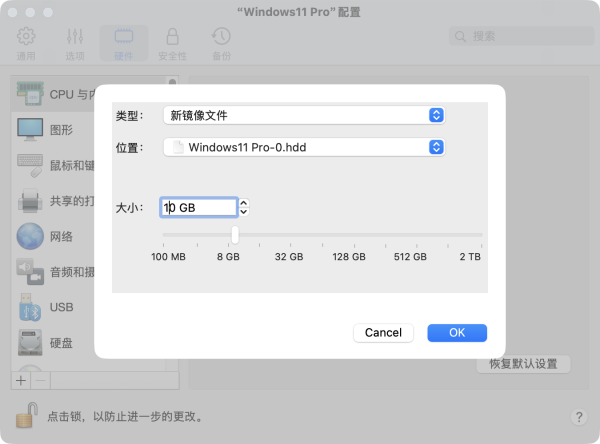Click the 搜索 search field
The image size is (600, 444).
pyautogui.click(x=518, y=36)
